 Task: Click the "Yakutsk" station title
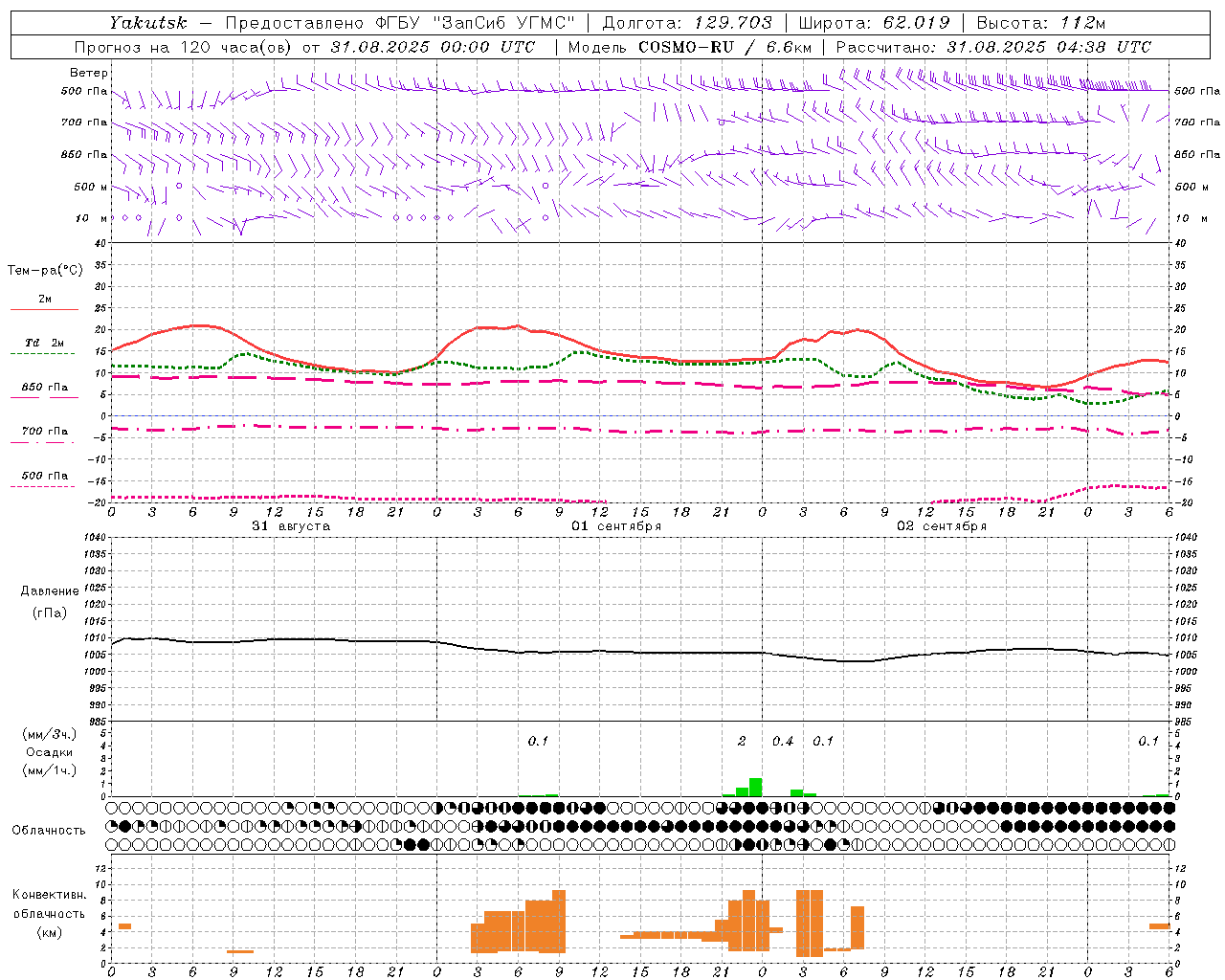click(147, 22)
